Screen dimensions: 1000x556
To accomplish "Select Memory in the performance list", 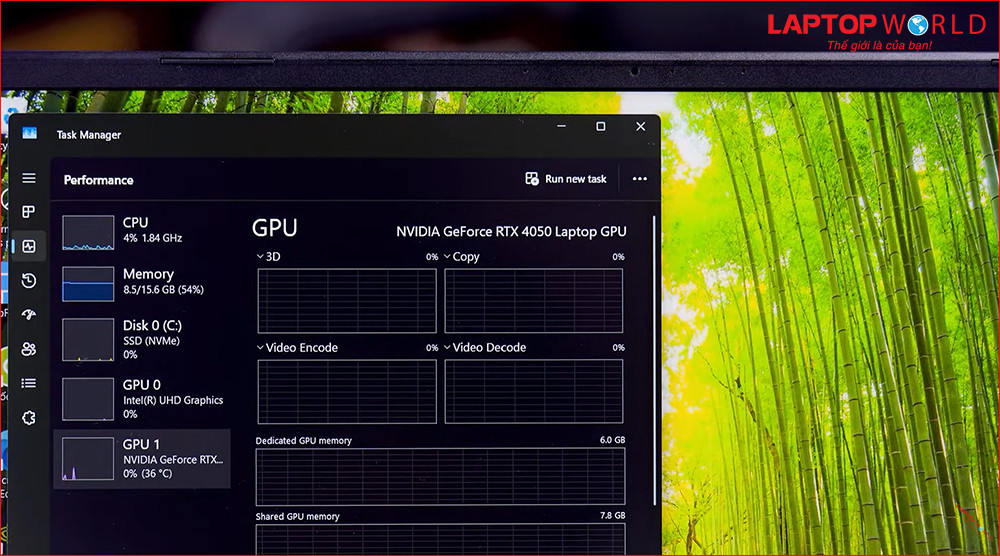I will (x=141, y=282).
